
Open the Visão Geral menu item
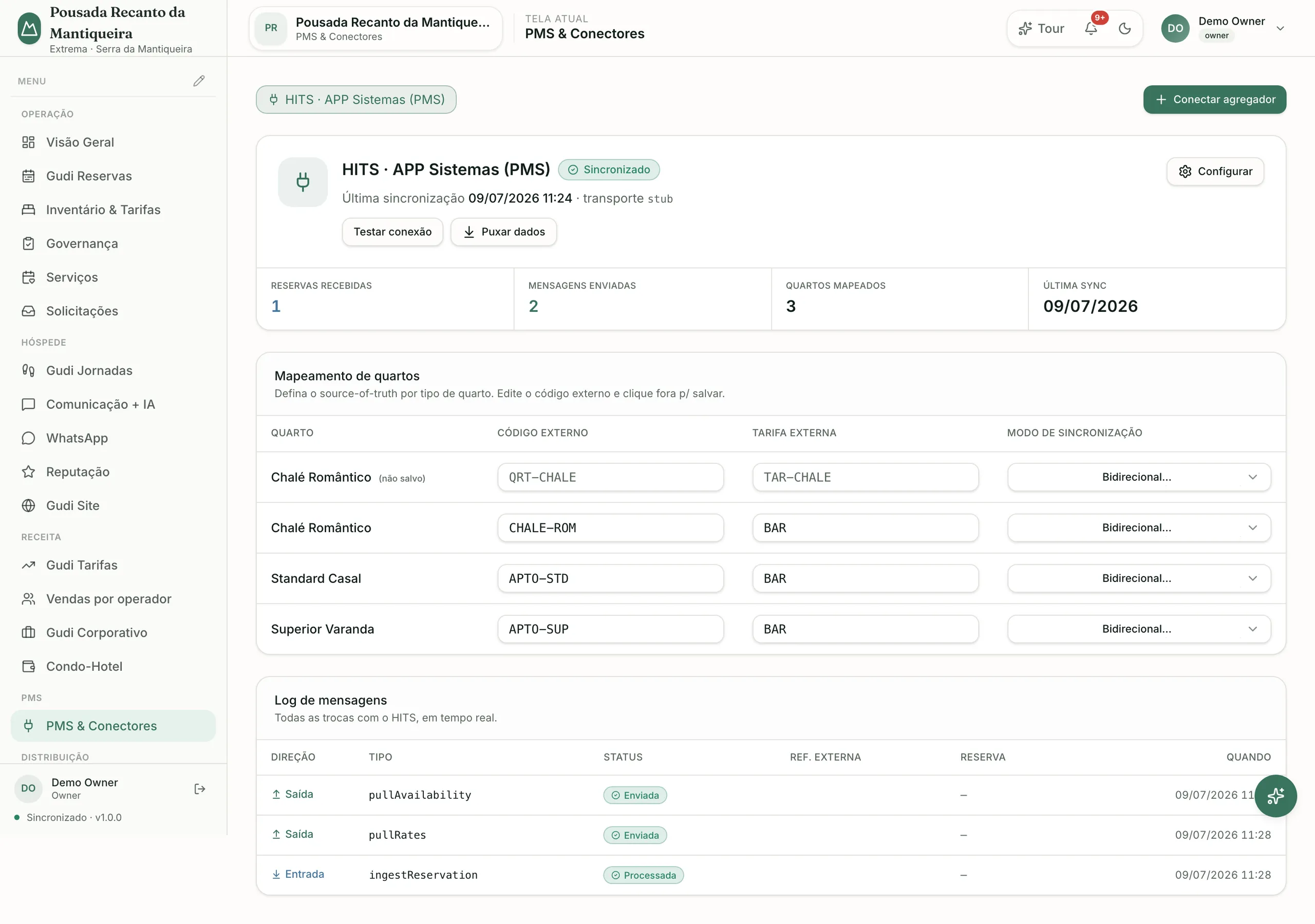coord(114,142)
